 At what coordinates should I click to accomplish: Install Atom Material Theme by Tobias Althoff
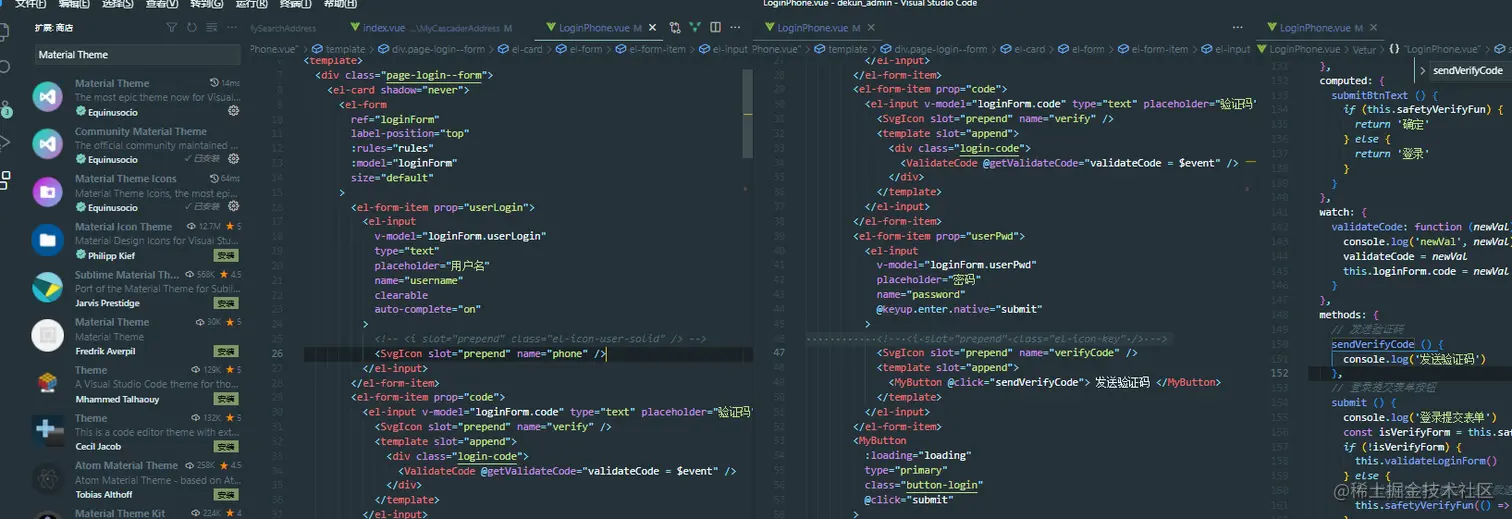[x=226, y=495]
